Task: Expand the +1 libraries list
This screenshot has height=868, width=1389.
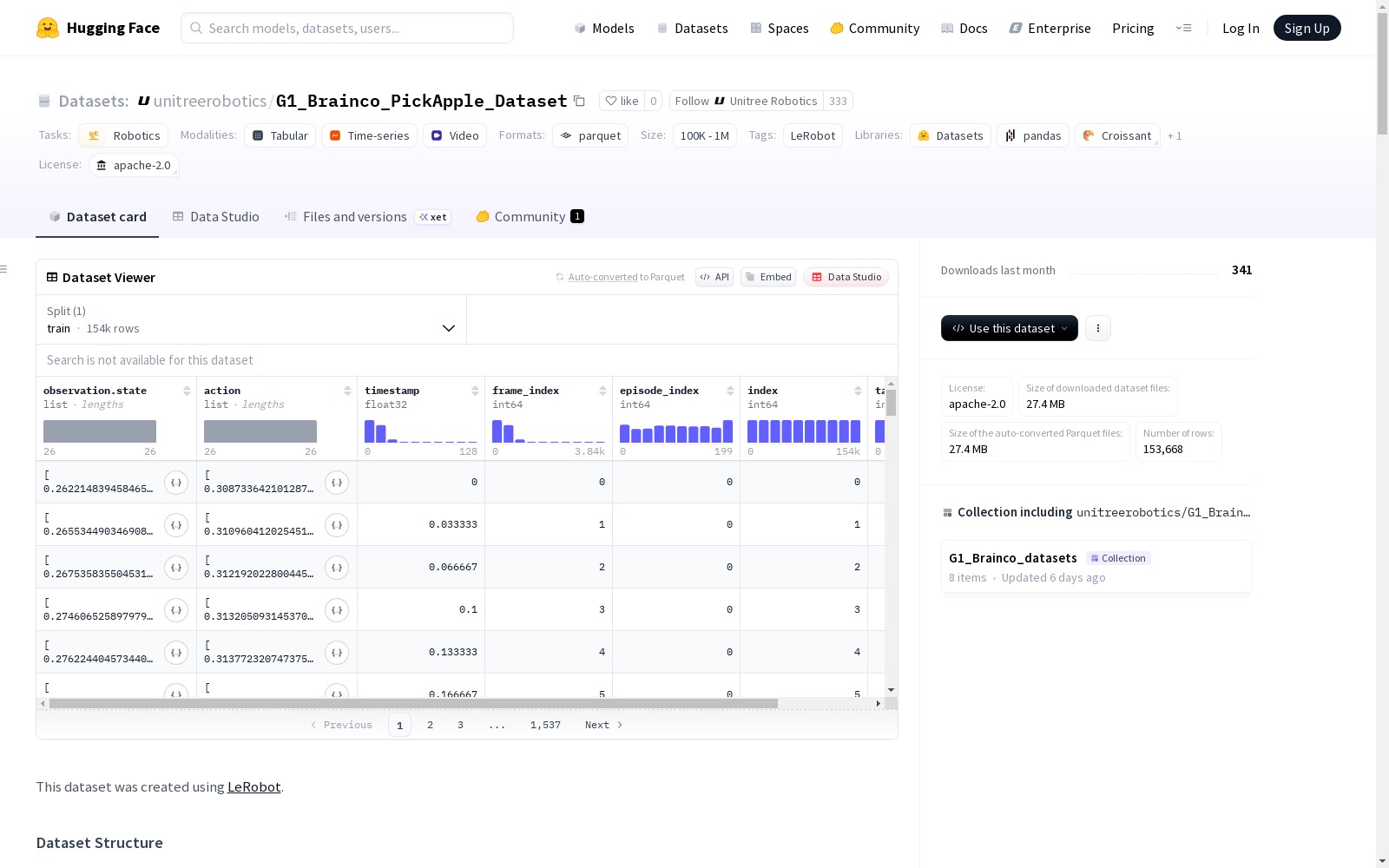Action: (x=1175, y=135)
